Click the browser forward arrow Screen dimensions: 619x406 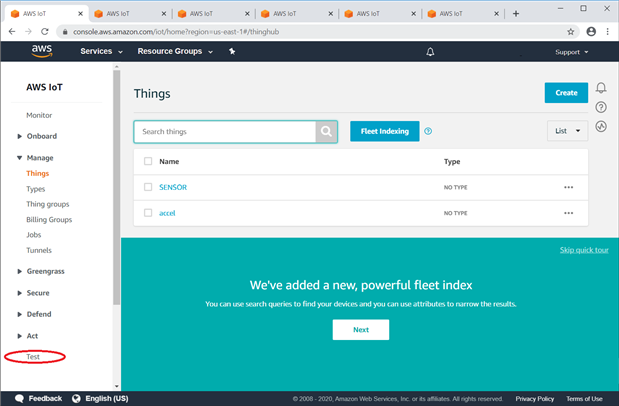coord(28,32)
